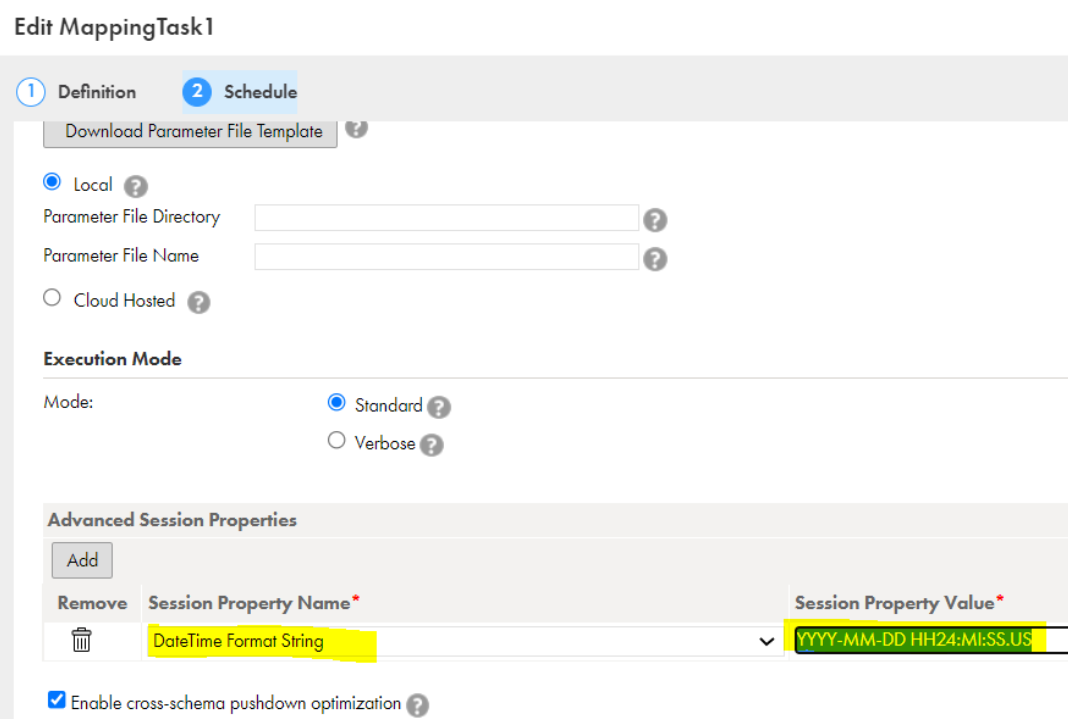Open help for cross-schema pushdown optimization

click(x=418, y=705)
